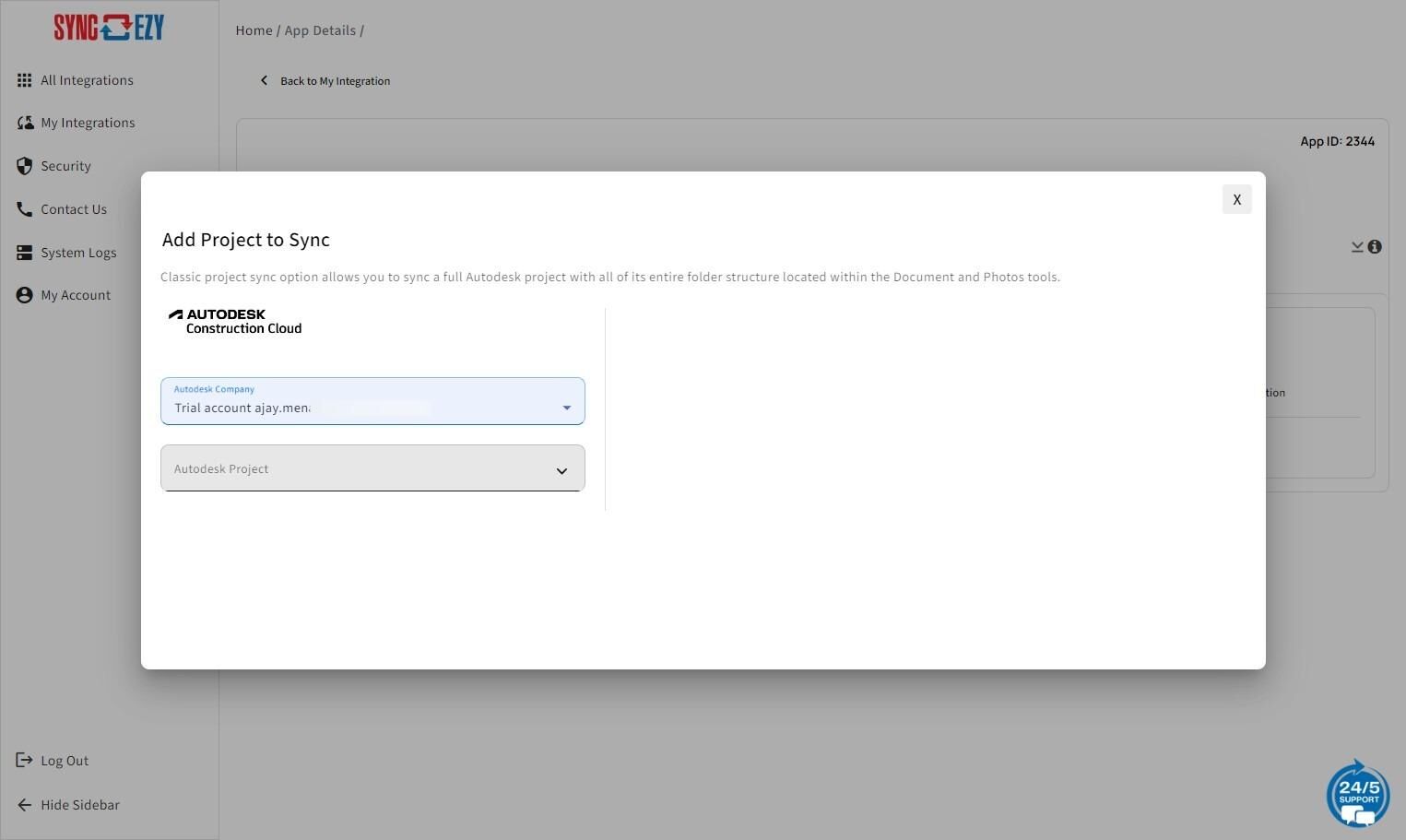Click the back chevron beside Back to My Integration
The image size is (1406, 840).
click(264, 80)
